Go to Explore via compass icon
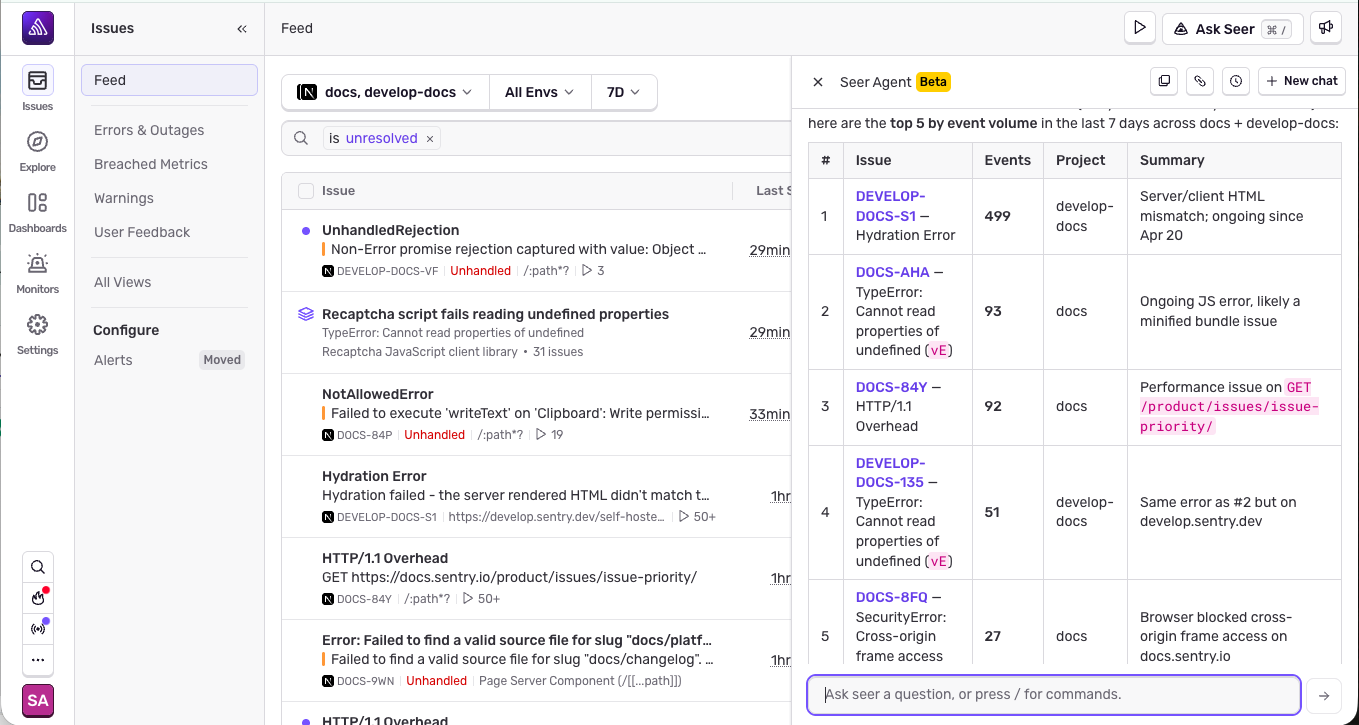1359x725 pixels. [x=38, y=141]
